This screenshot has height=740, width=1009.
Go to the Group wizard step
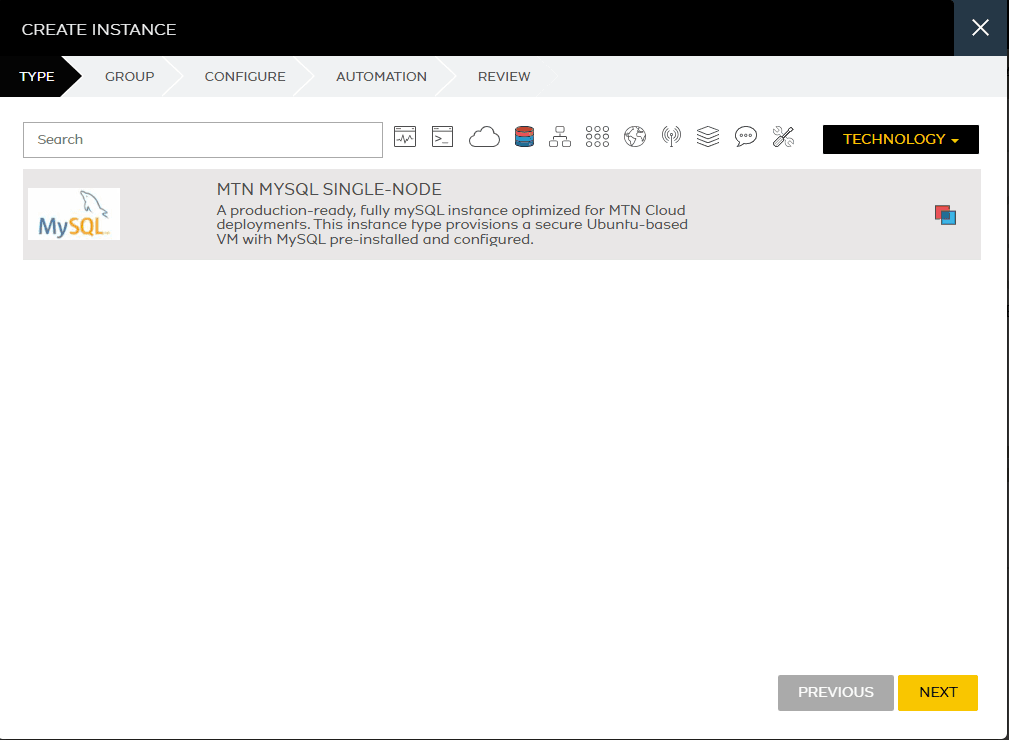pos(129,77)
